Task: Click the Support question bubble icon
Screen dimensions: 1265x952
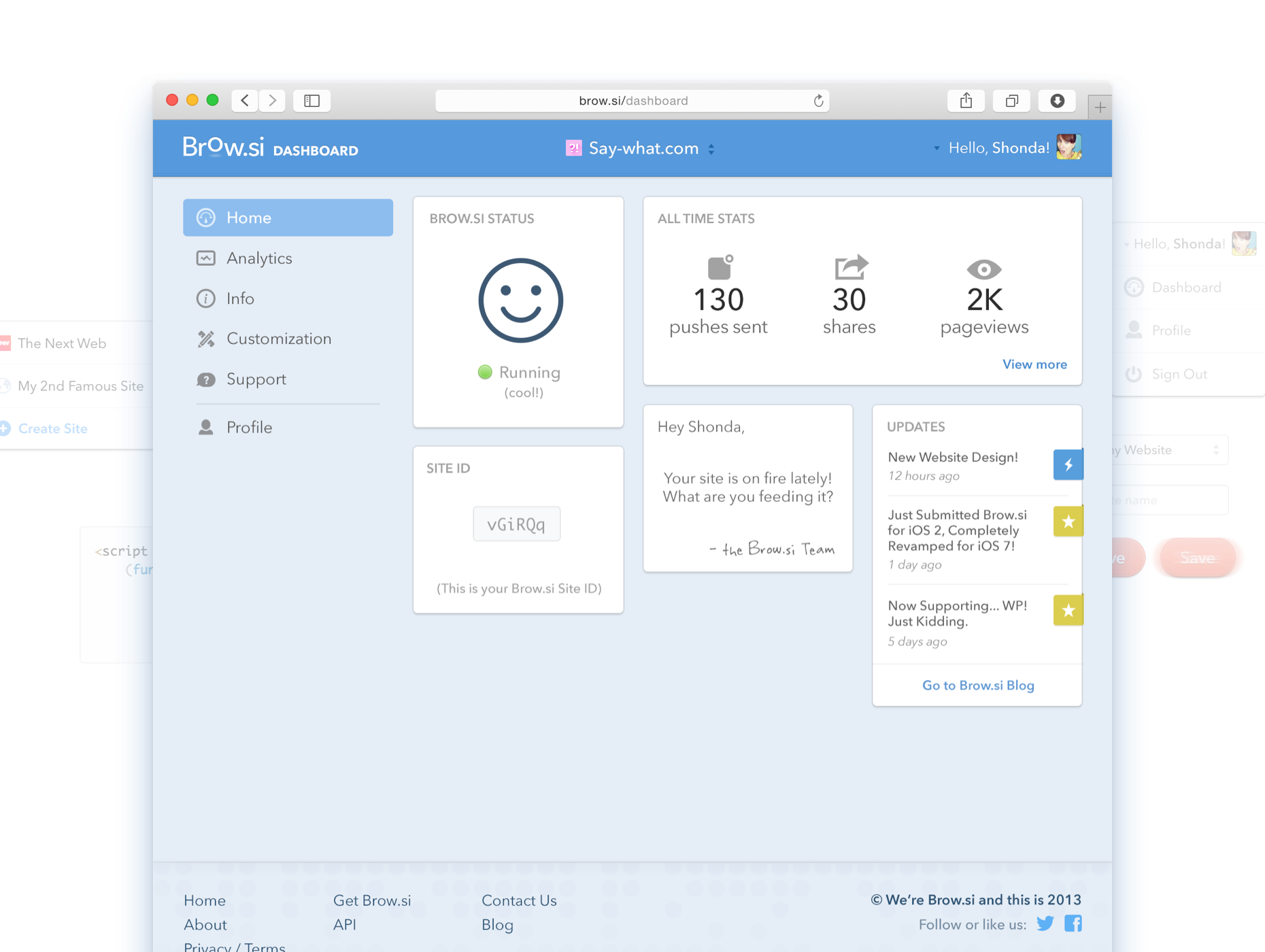Action: [x=205, y=379]
